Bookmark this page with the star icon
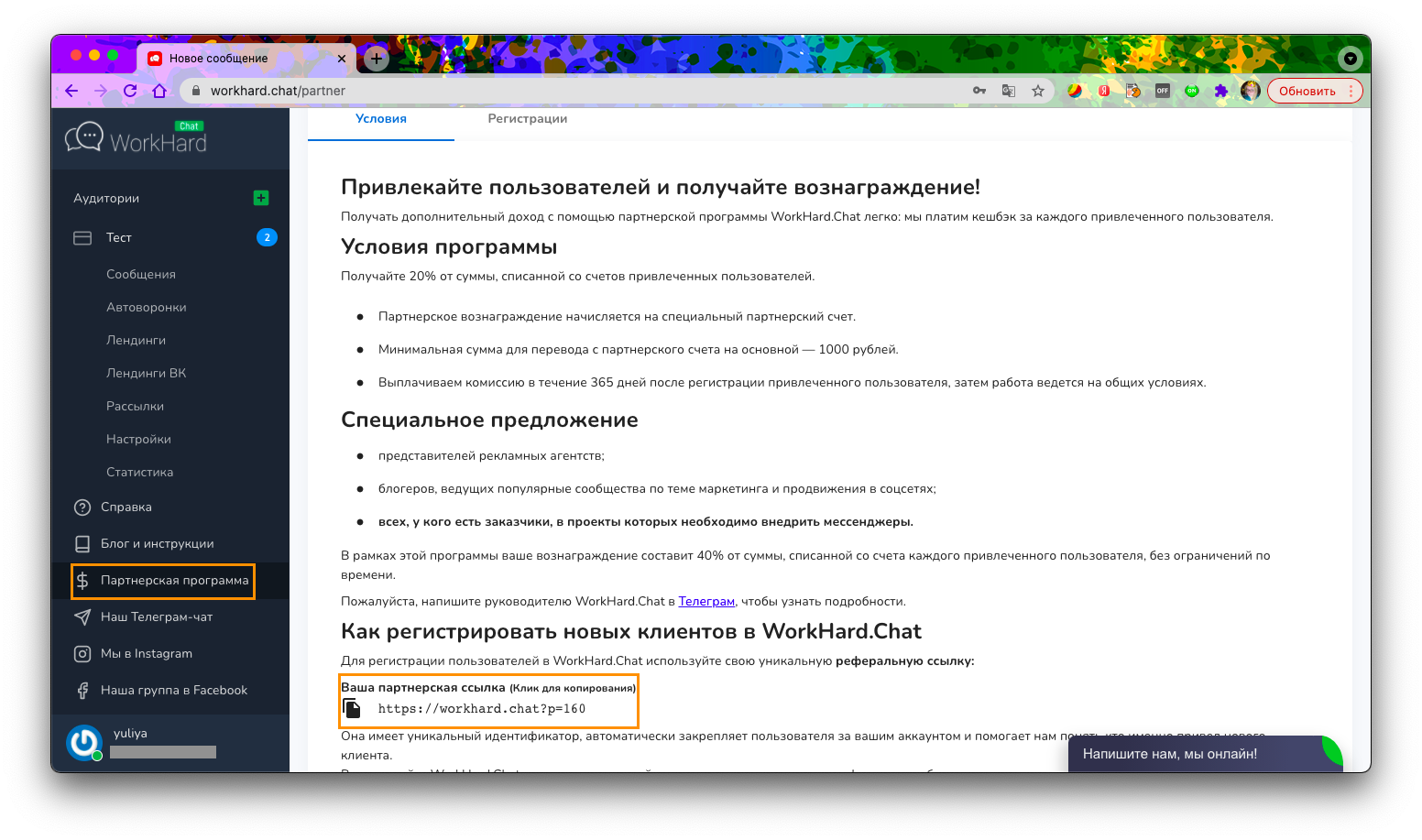This screenshot has height=840, width=1422. pyautogui.click(x=1038, y=91)
